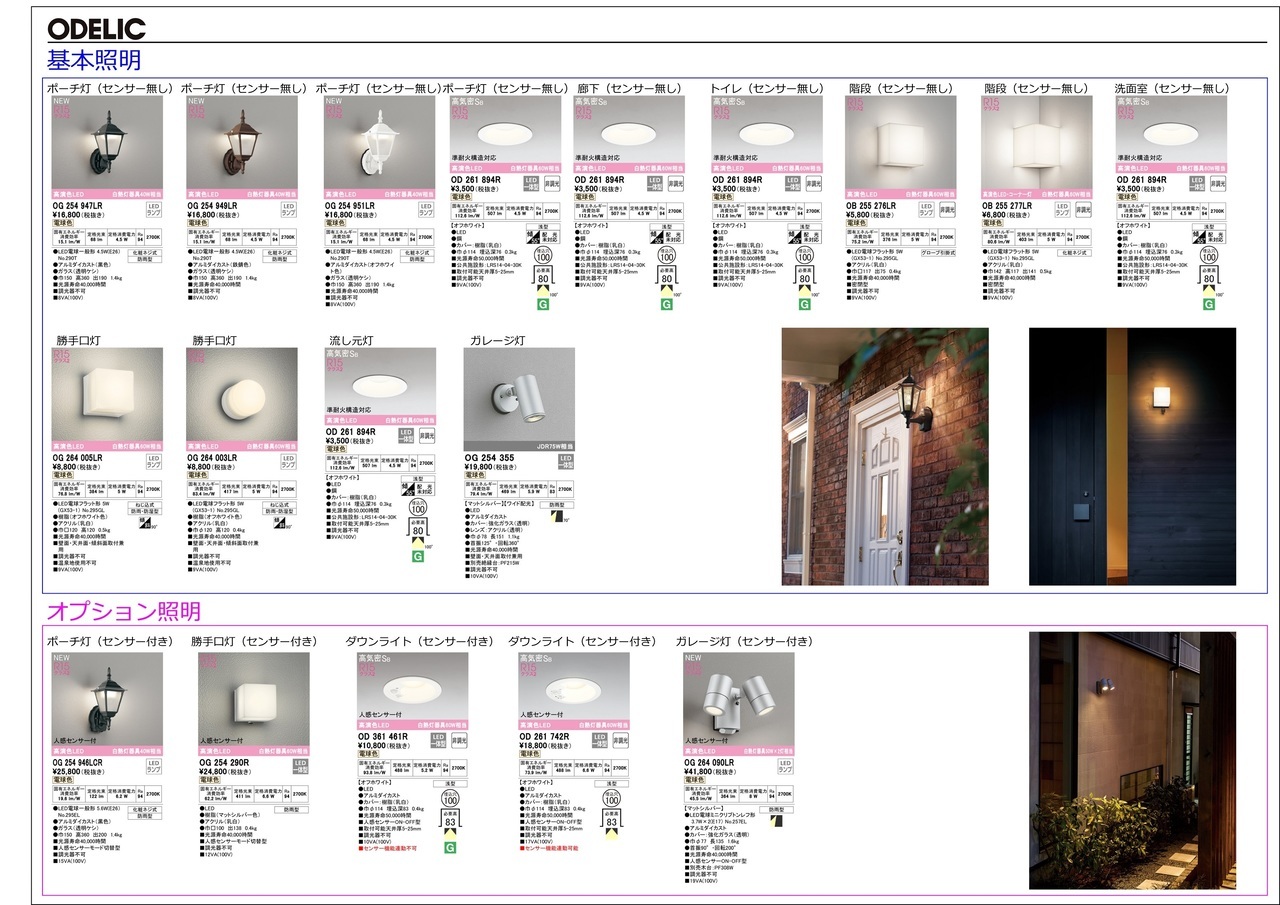This screenshot has height=905, width=1280.
Task: Select the オプション照明 section heading
Action: 124,610
